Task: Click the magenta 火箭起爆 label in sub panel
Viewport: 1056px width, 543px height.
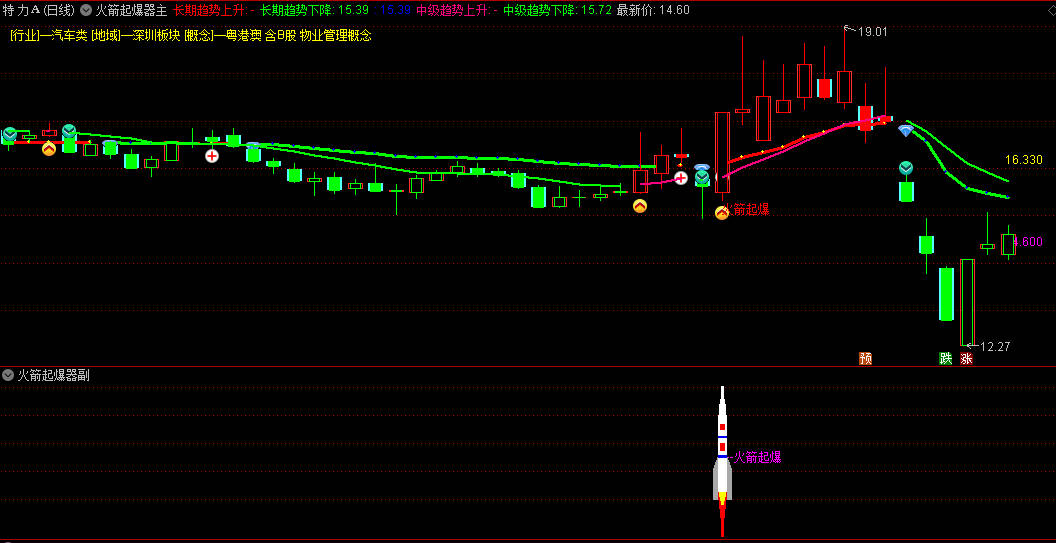Action: tap(757, 457)
